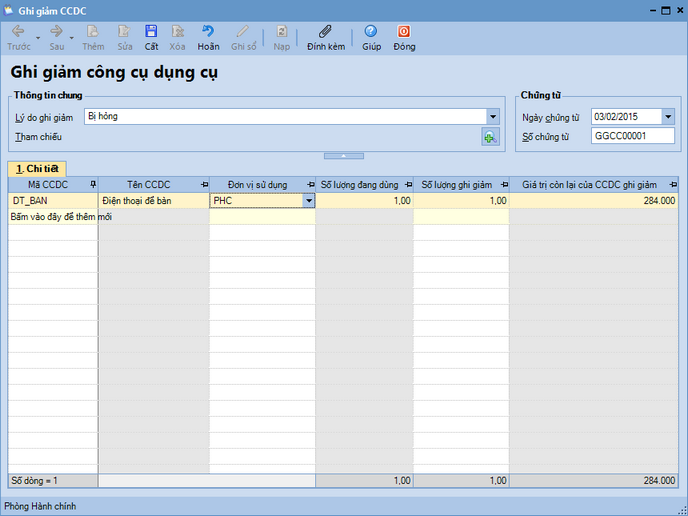
Task: Pin the Số lượng đang dùng column
Action: coord(408,185)
